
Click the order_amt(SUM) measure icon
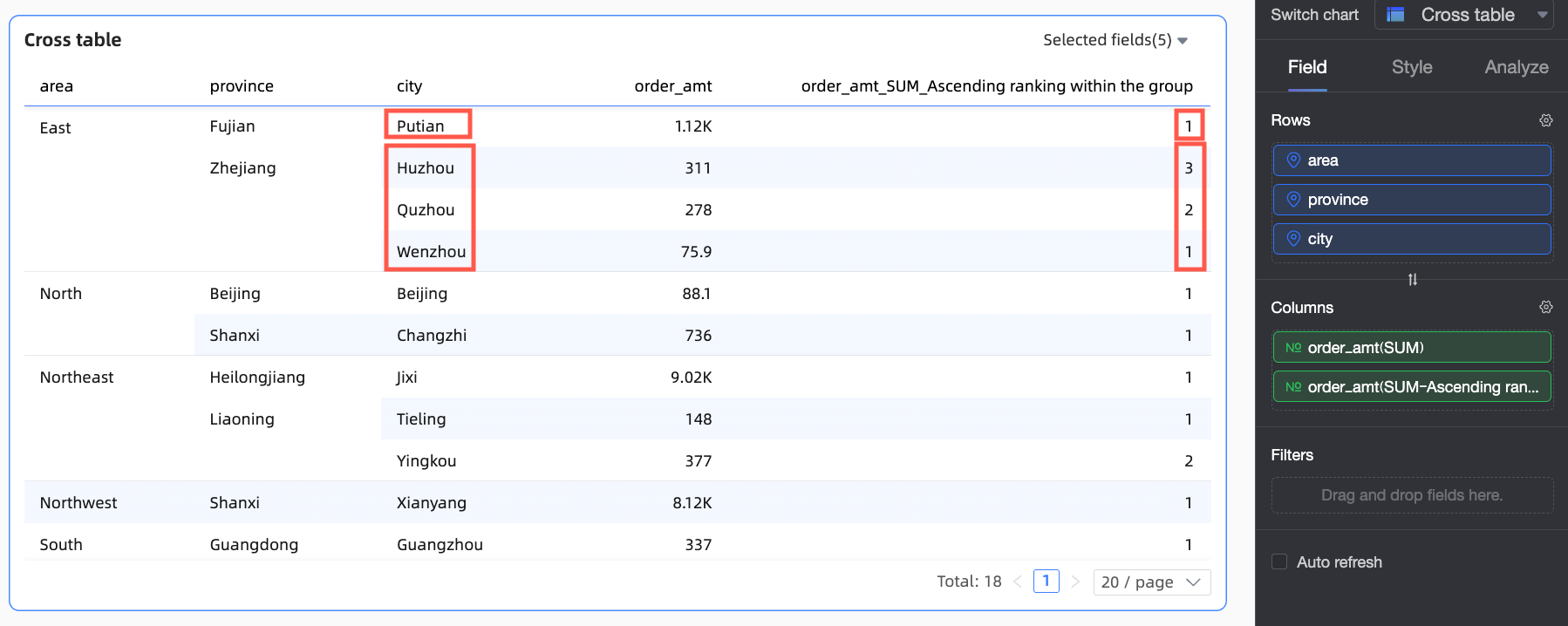point(1293,348)
